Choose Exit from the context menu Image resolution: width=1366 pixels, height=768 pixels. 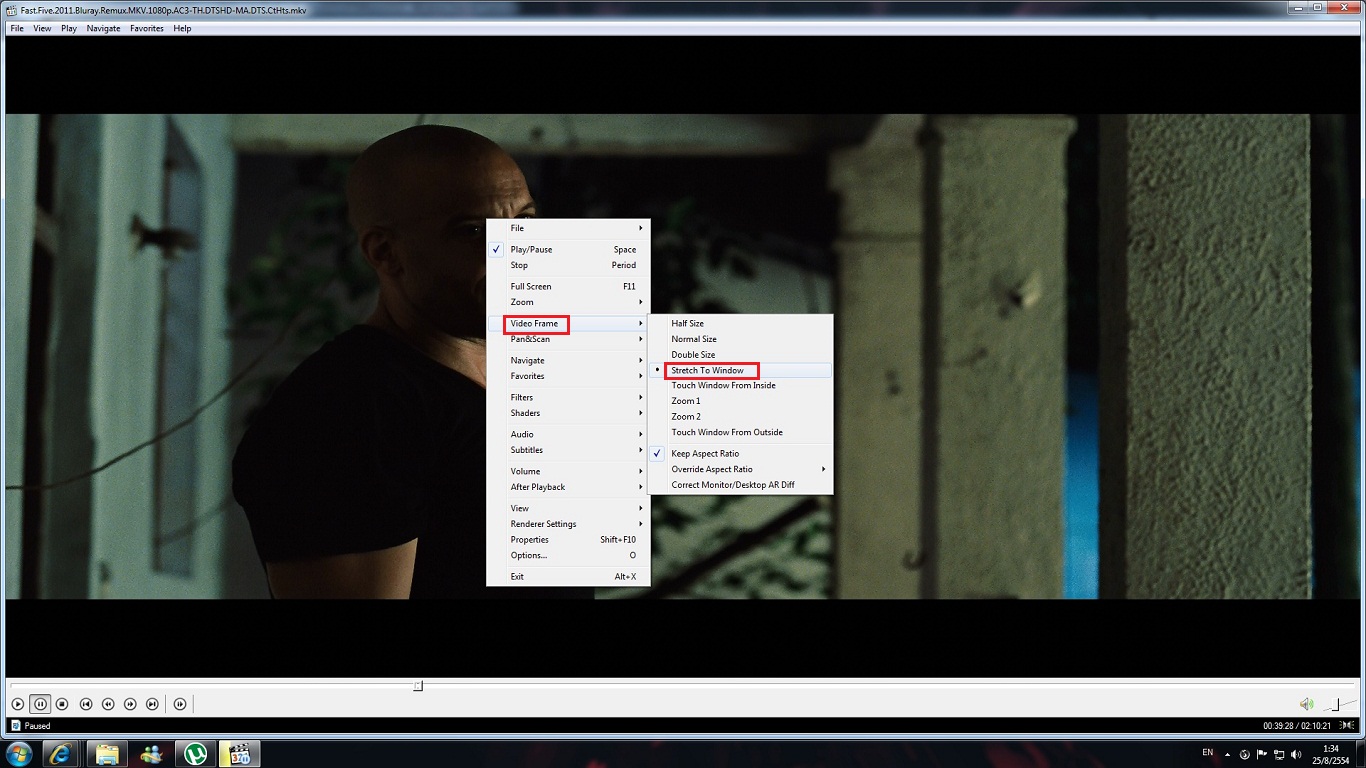(x=568, y=576)
